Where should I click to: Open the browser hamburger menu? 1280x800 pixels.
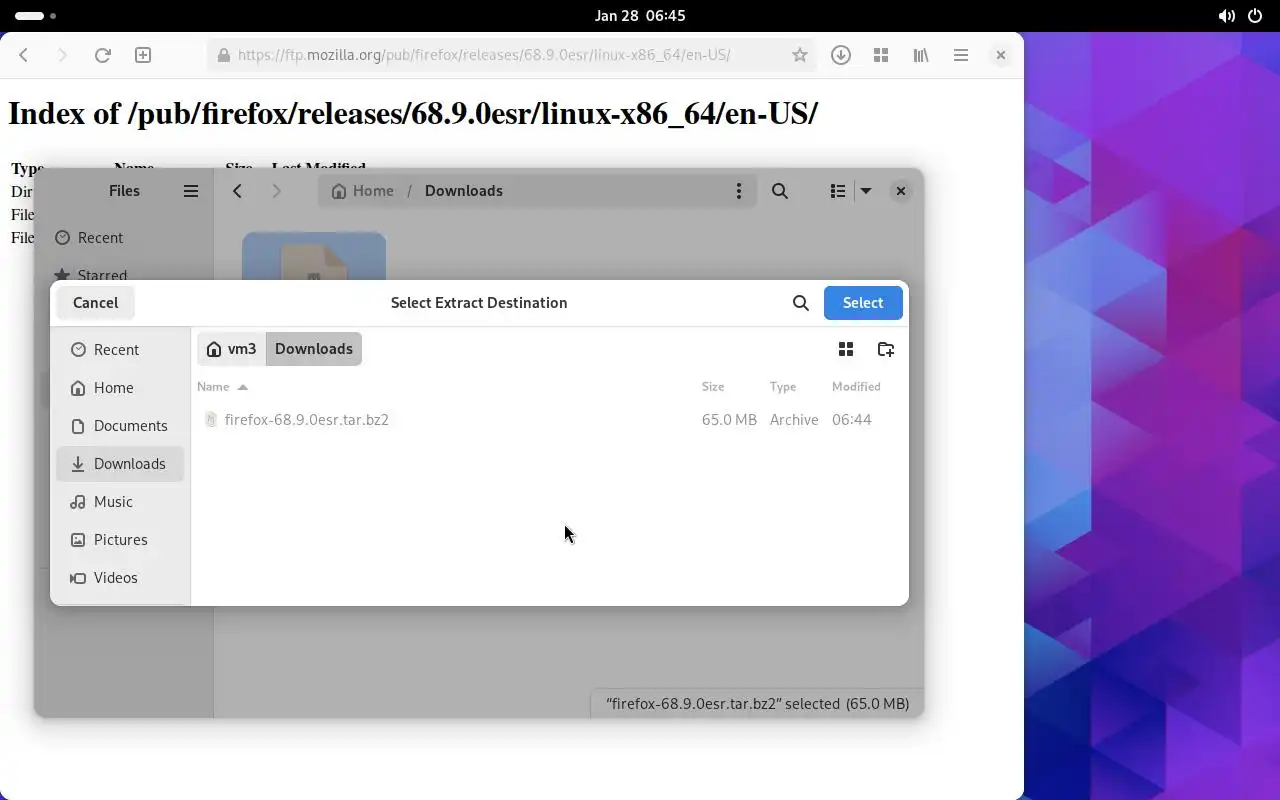[x=961, y=55]
